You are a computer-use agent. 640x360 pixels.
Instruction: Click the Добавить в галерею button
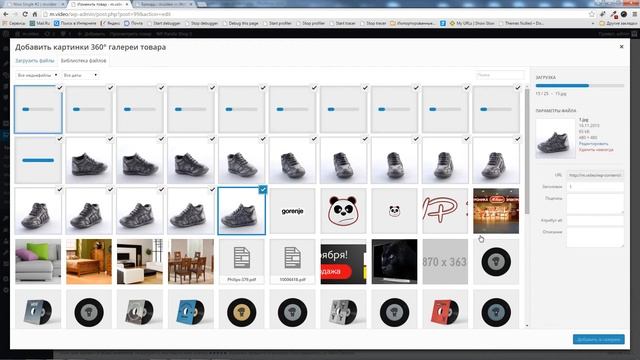pos(598,340)
